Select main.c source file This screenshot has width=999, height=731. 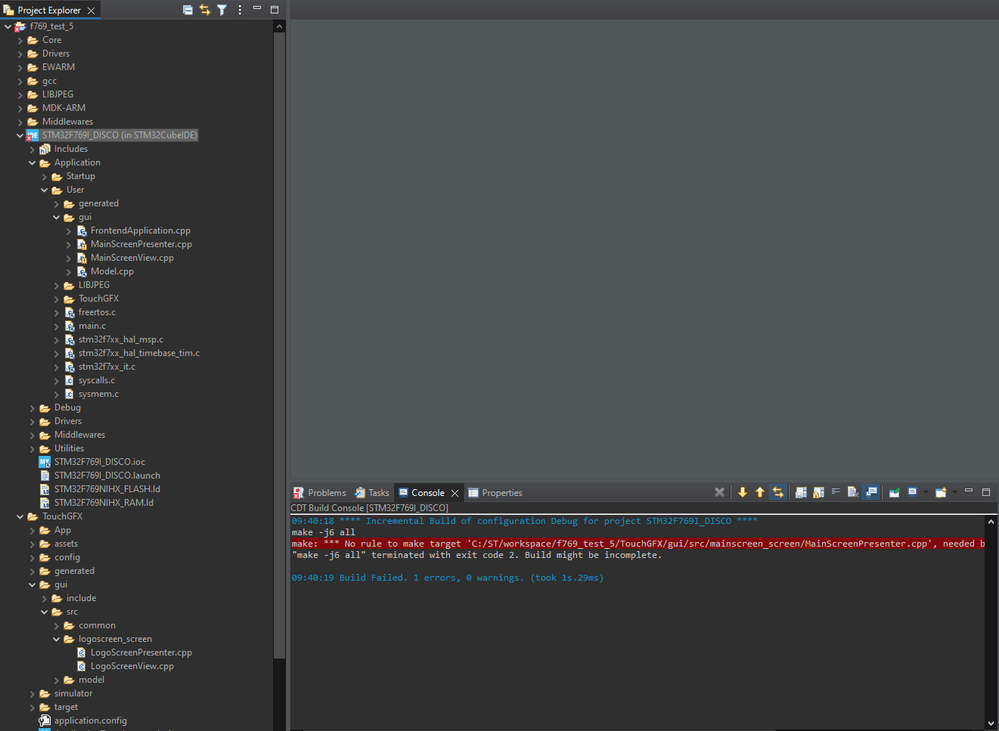[x=92, y=326]
